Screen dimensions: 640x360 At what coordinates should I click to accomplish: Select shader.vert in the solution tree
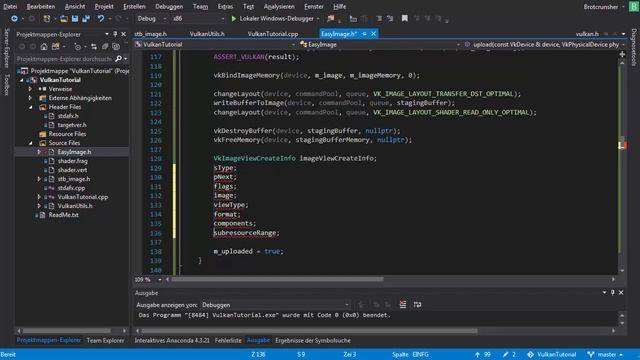pos(72,170)
